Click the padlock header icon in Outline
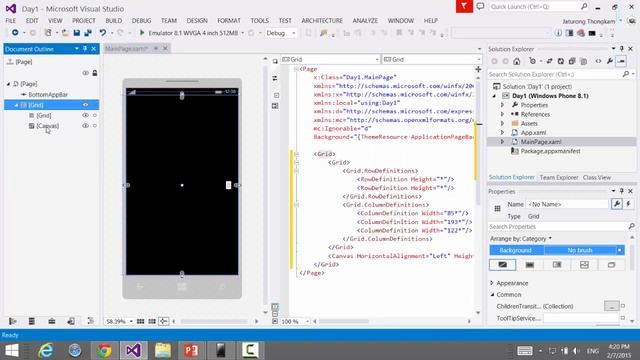 click(x=95, y=73)
